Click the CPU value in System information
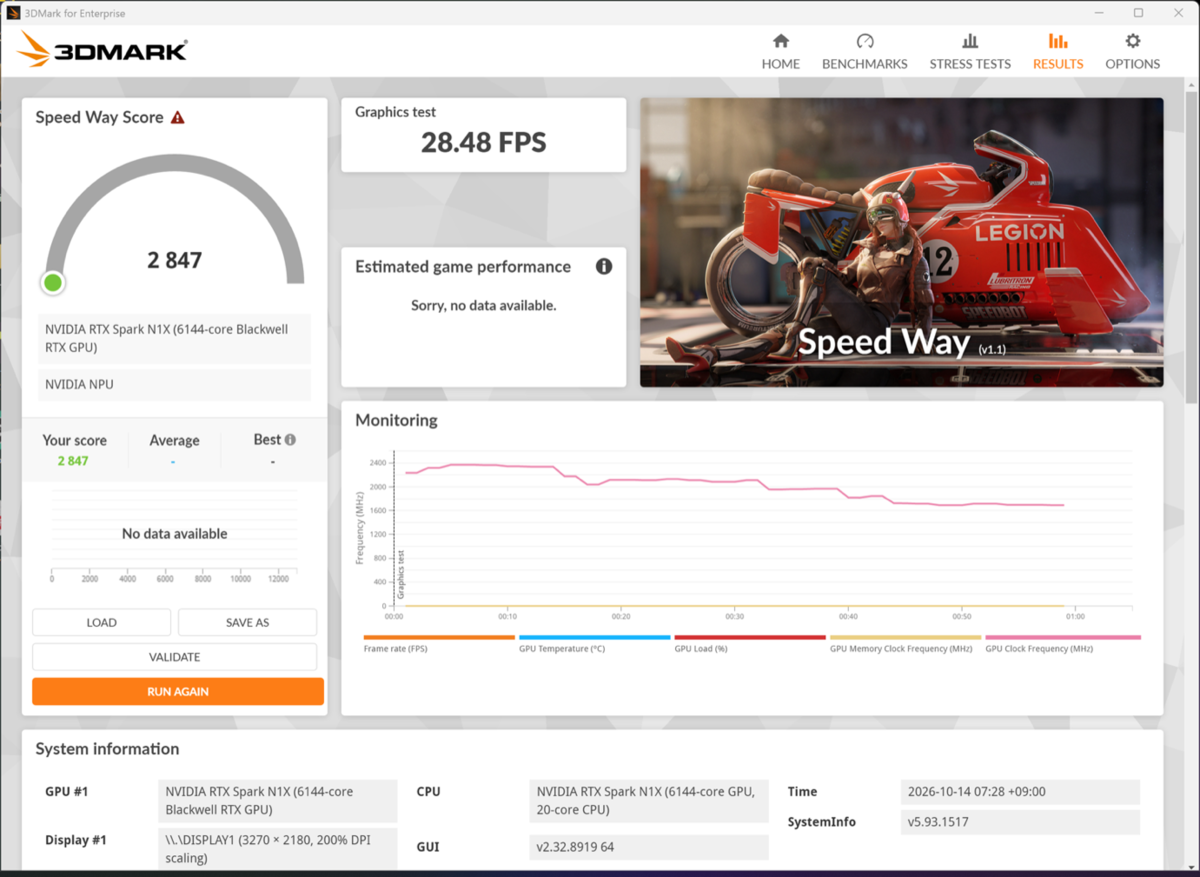 click(x=649, y=800)
